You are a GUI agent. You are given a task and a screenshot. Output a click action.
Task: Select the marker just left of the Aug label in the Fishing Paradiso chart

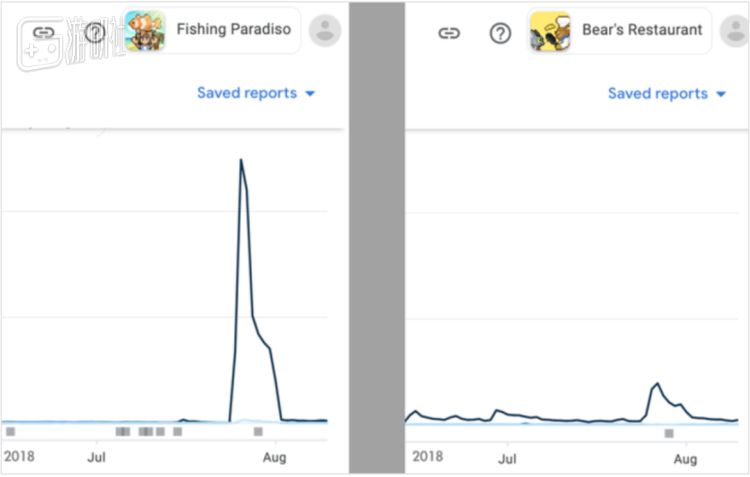pyautogui.click(x=258, y=432)
